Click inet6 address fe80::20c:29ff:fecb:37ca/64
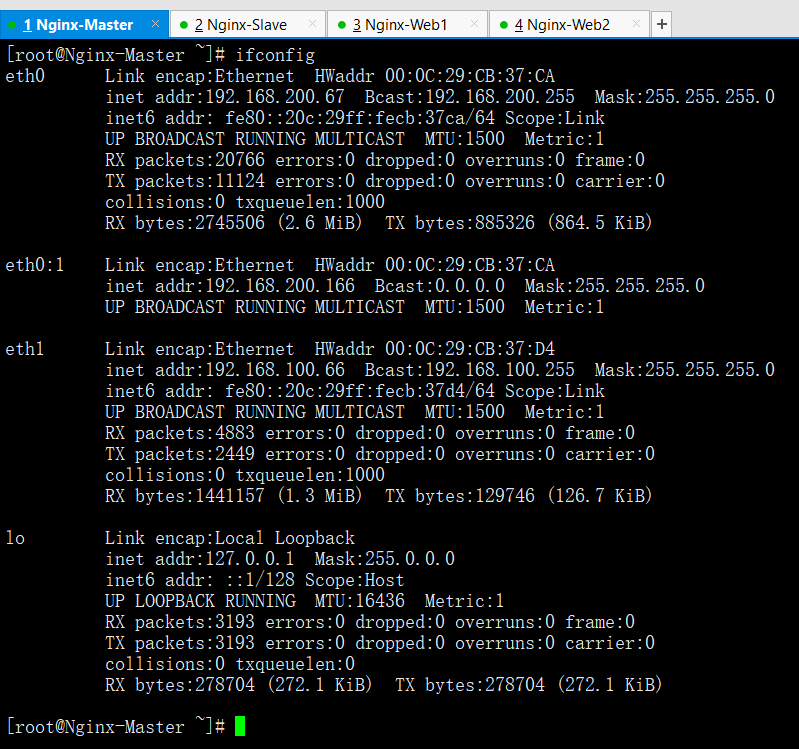 coord(360,118)
